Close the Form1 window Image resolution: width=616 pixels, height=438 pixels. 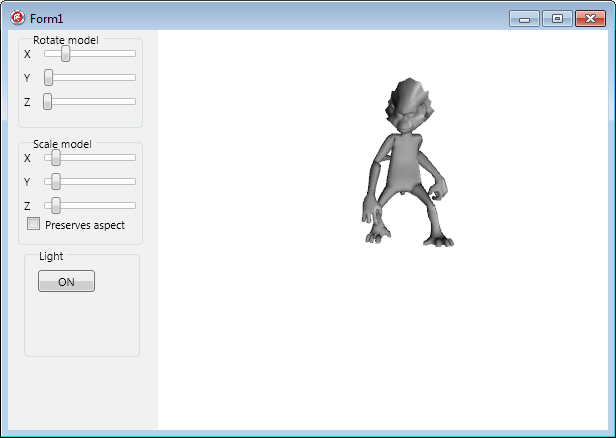pyautogui.click(x=590, y=18)
